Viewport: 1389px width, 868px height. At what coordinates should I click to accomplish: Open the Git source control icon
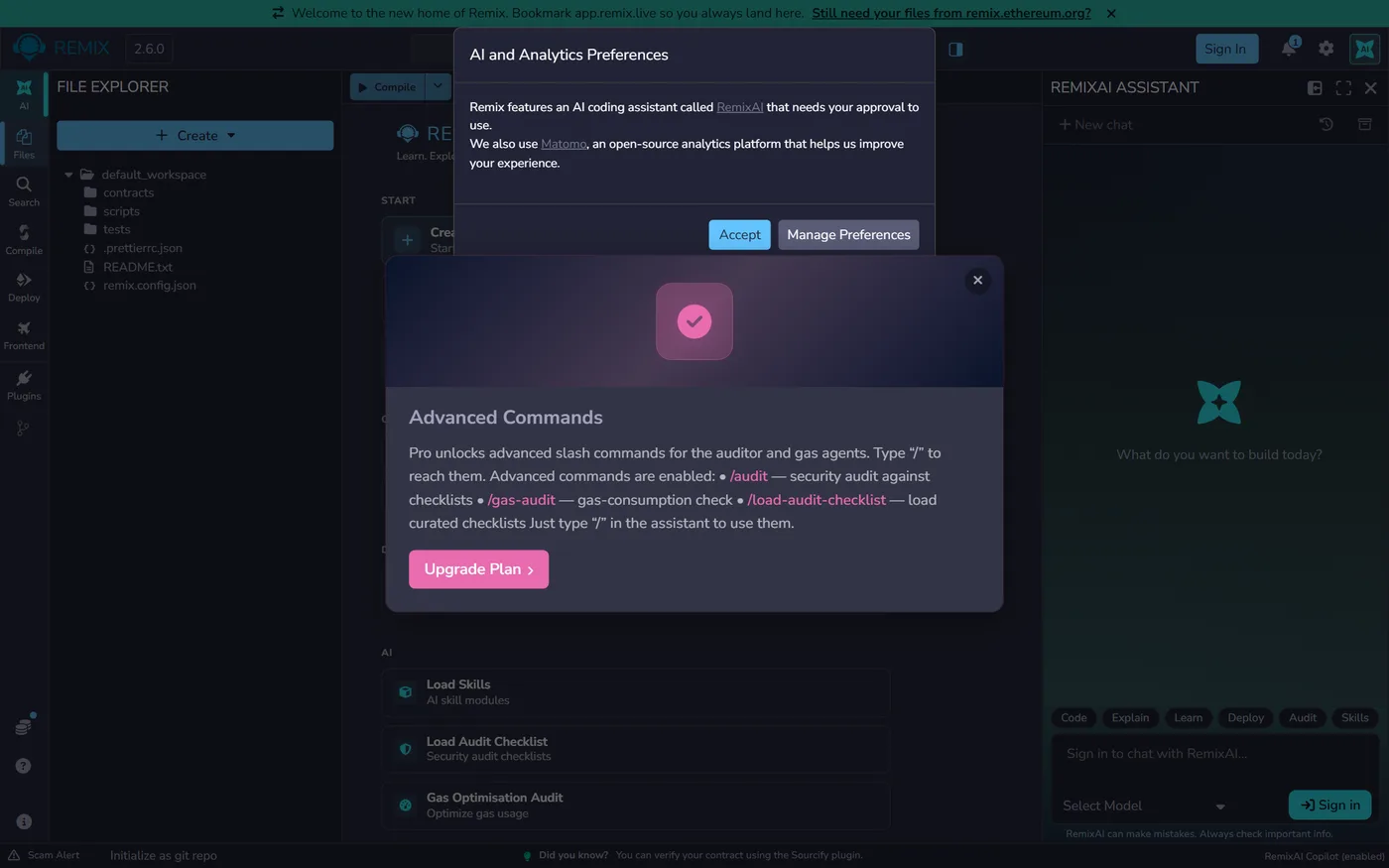click(x=24, y=429)
